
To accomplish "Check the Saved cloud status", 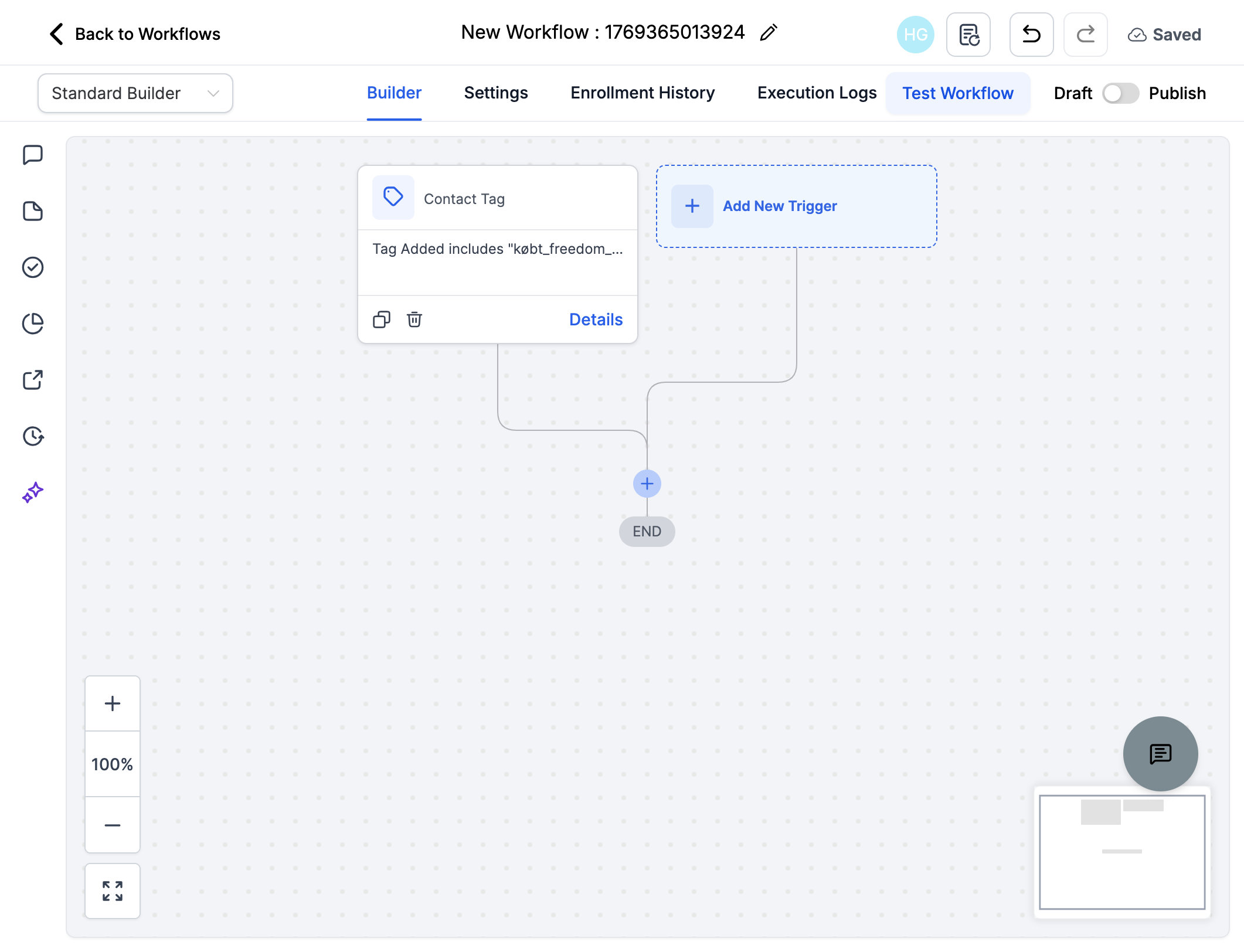I will 1164,35.
